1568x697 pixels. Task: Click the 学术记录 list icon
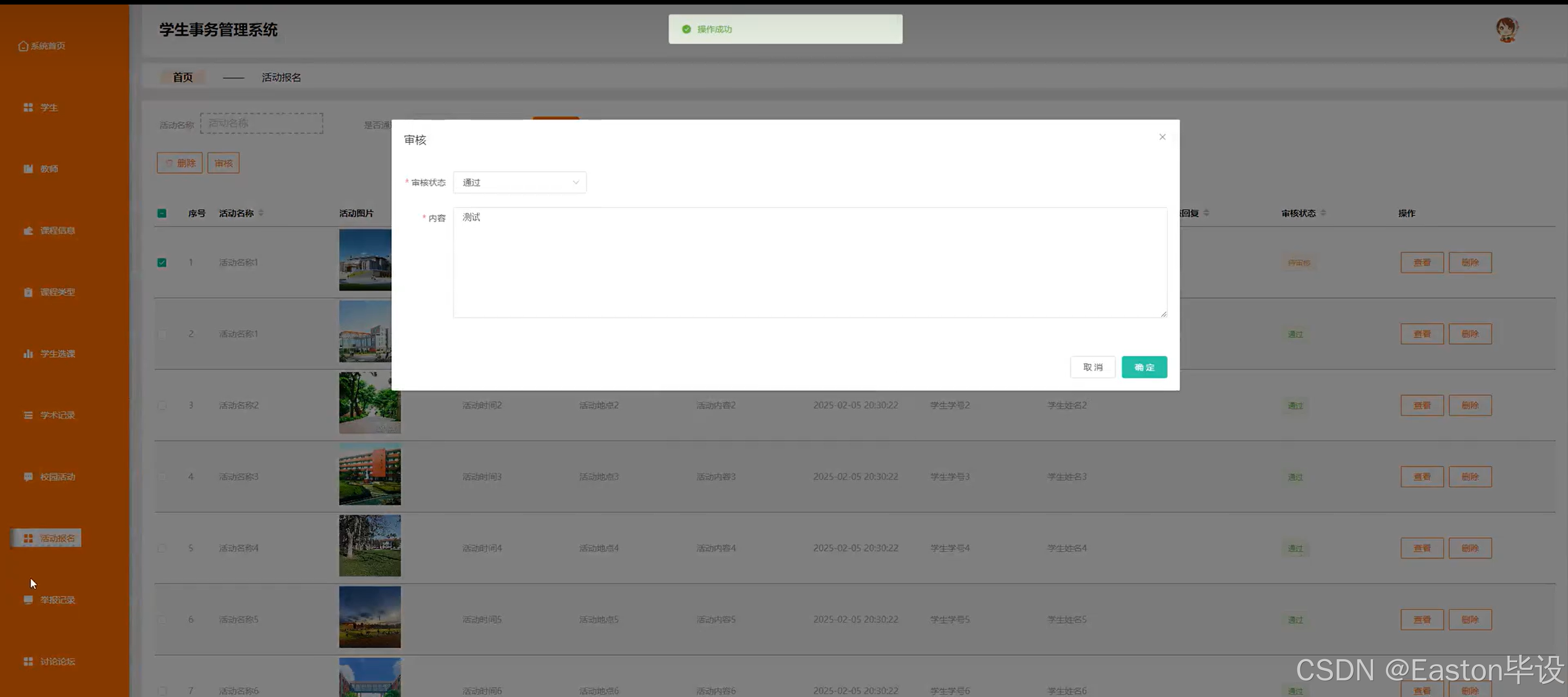coord(28,415)
